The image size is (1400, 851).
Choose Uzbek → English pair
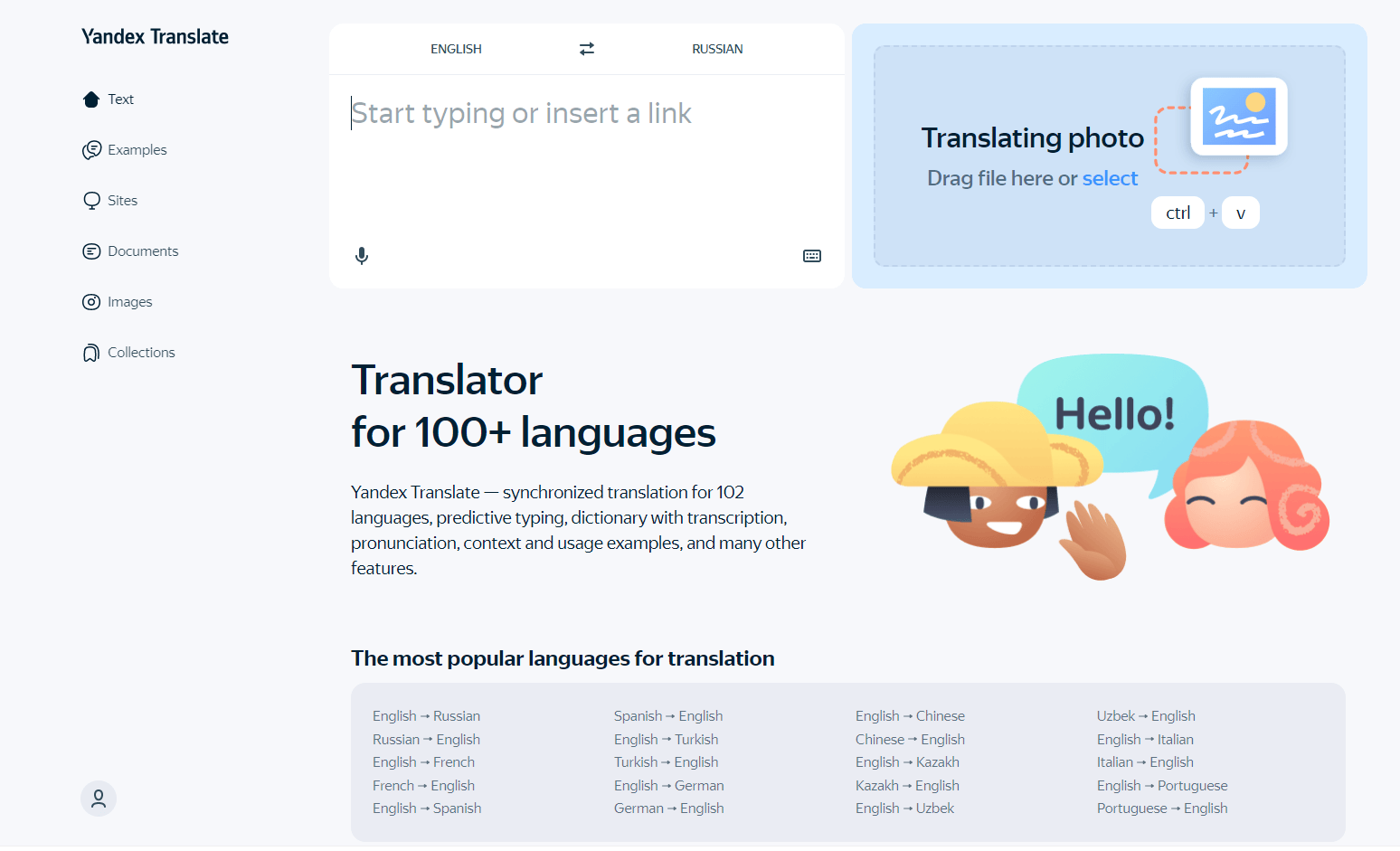tap(1146, 716)
